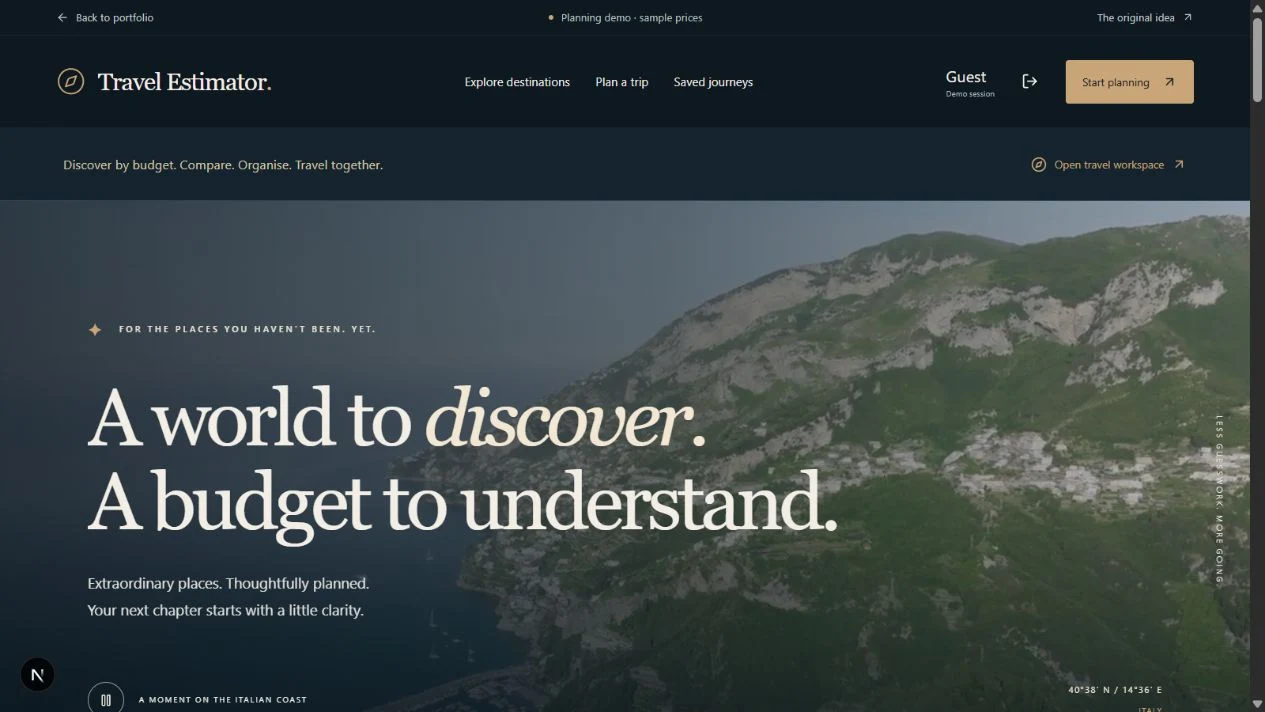Screen dimensions: 1265x712
Task: Open the Plan a trip page
Action: coord(622,82)
